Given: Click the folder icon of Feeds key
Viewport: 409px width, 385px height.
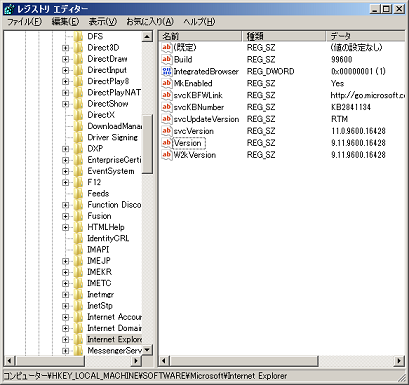Looking at the screenshot, I should [x=78, y=194].
